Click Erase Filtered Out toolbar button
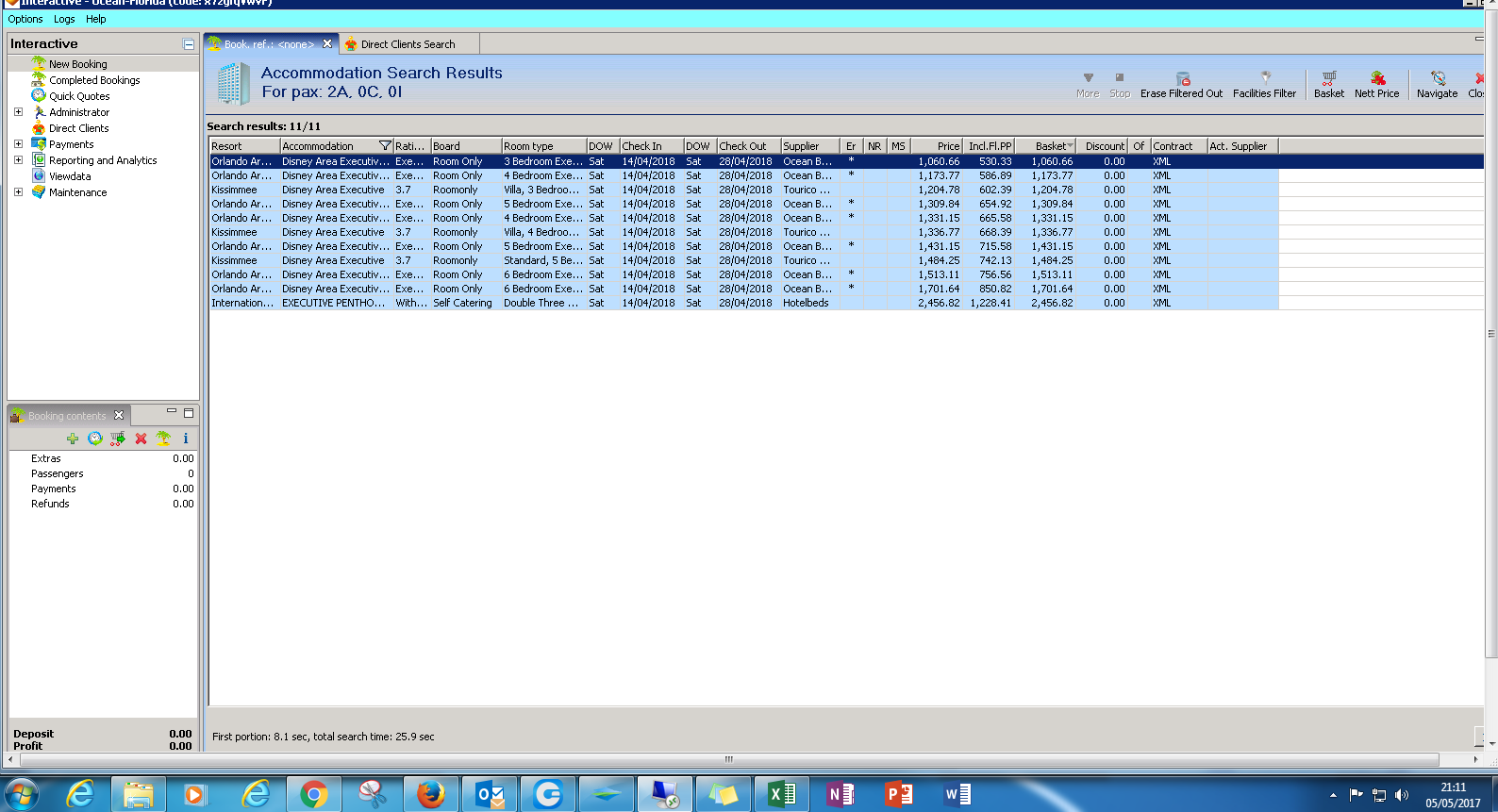This screenshot has width=1498, height=812. click(1181, 85)
